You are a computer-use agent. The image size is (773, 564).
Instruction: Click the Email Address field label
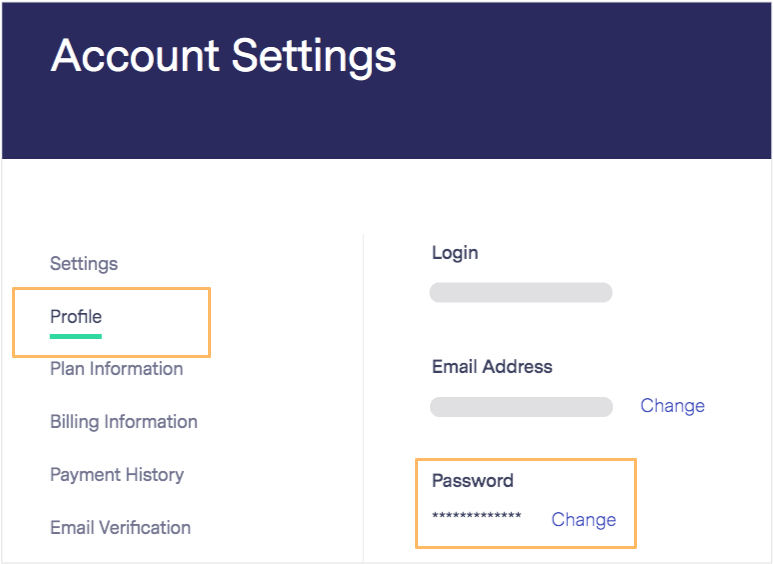click(492, 367)
